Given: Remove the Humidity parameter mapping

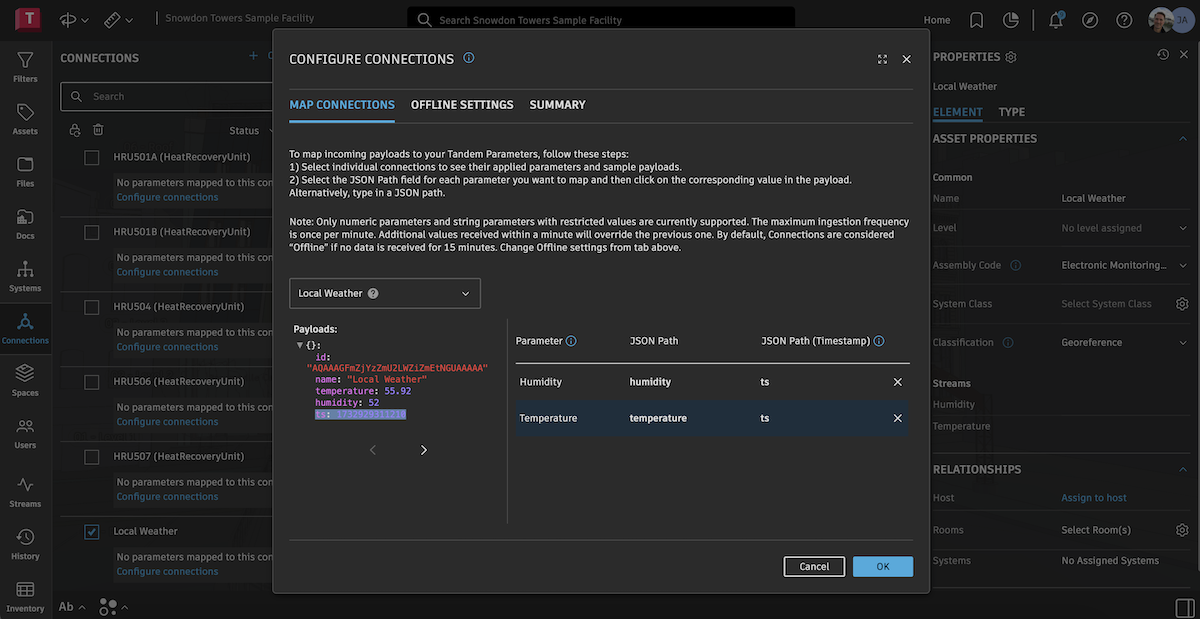Looking at the screenshot, I should pyautogui.click(x=897, y=382).
